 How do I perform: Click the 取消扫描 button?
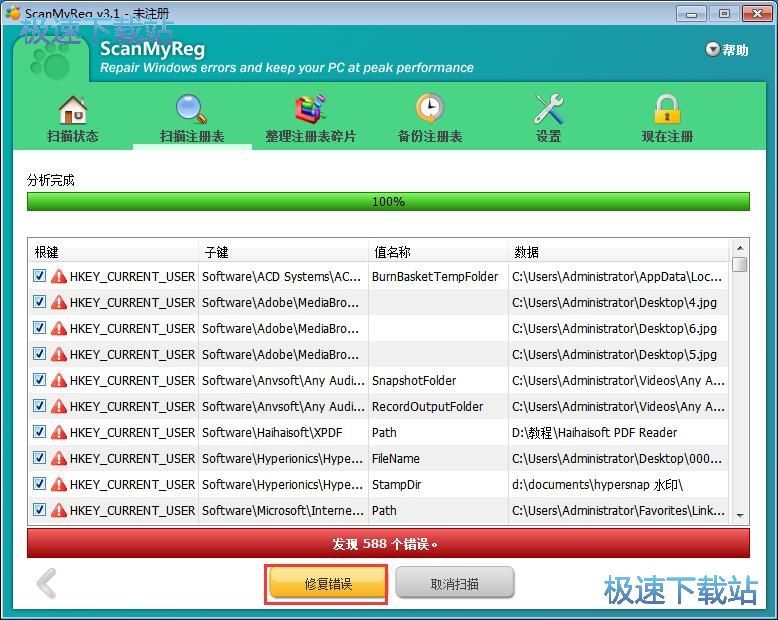(454, 584)
